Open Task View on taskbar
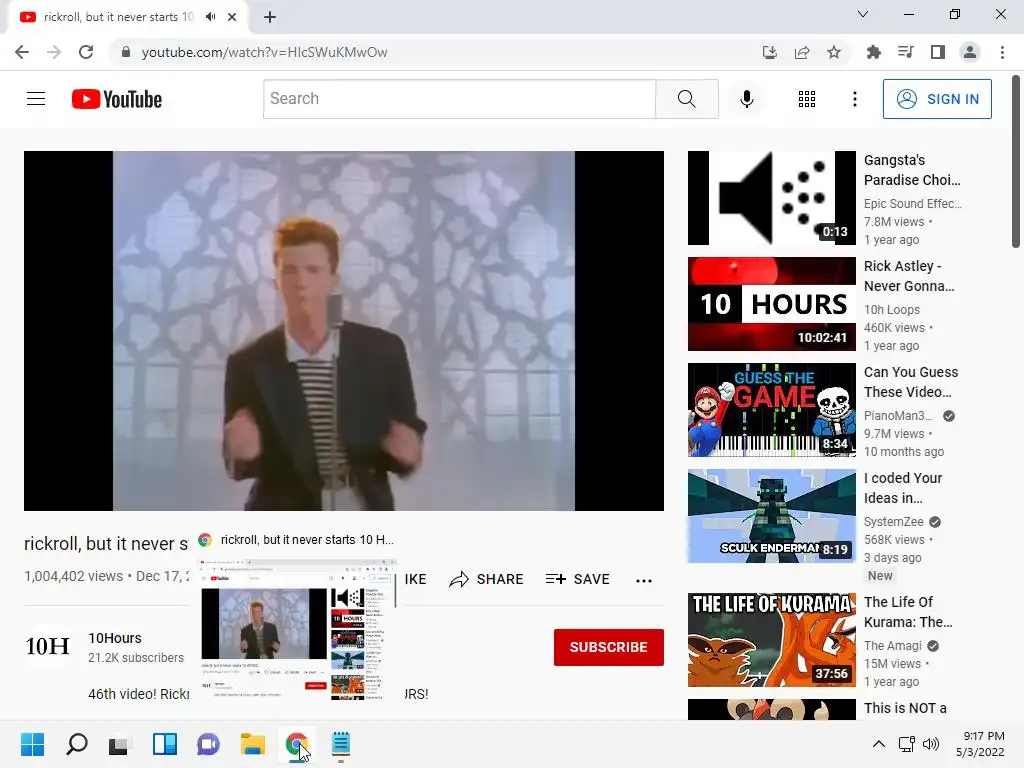This screenshot has height=768, width=1024. (x=120, y=744)
